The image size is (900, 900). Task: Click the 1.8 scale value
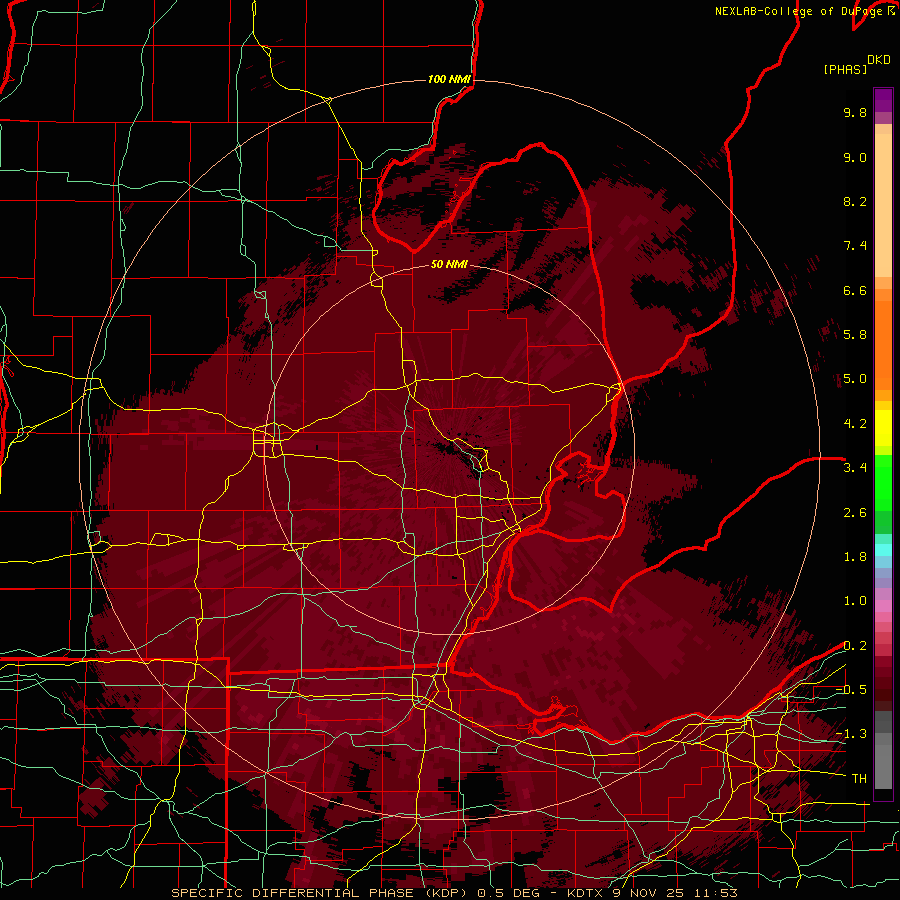[855, 557]
